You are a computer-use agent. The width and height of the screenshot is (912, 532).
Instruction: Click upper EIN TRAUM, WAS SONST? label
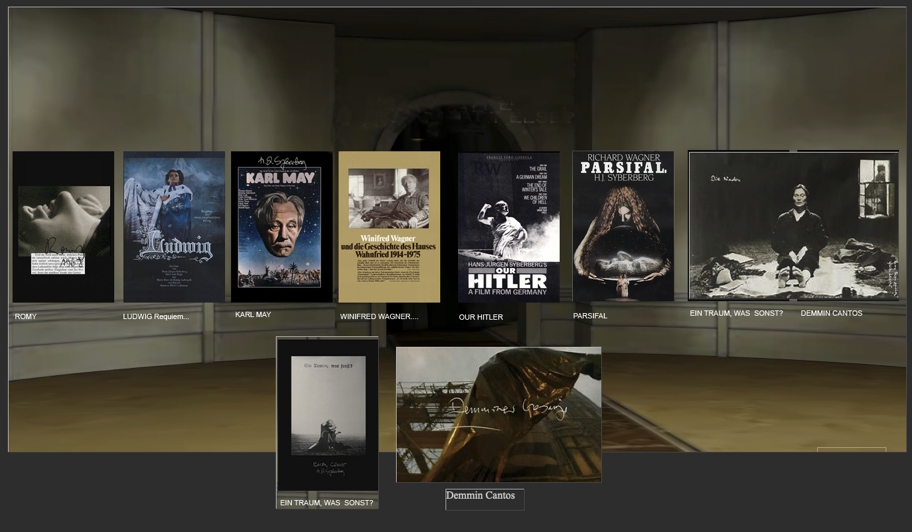tap(736, 314)
